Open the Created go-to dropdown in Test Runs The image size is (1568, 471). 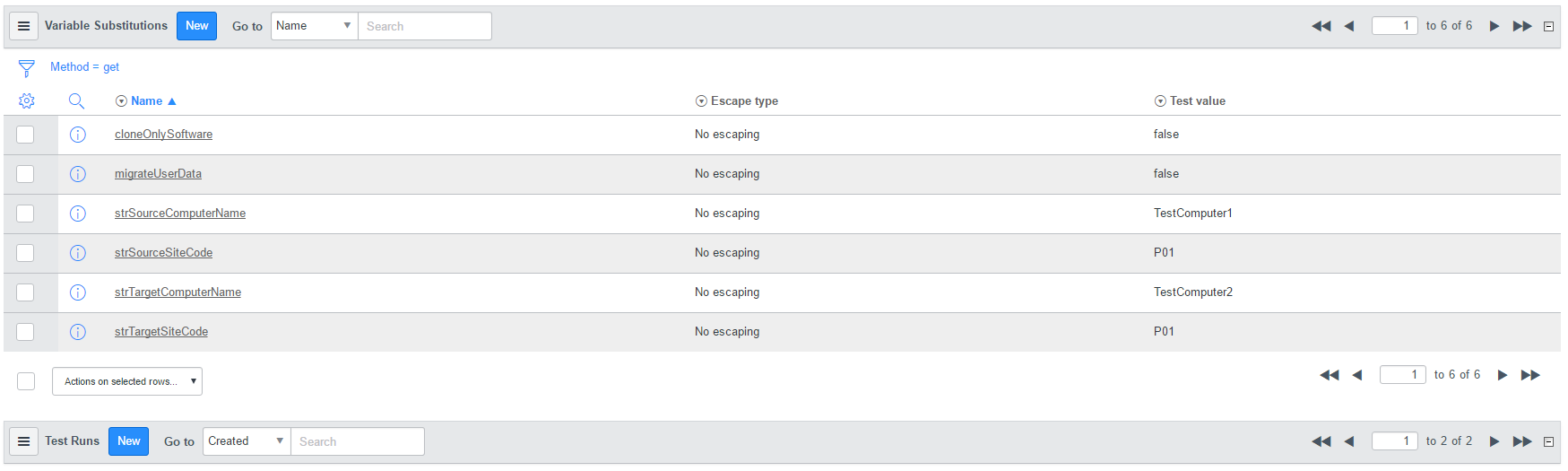[x=247, y=441]
